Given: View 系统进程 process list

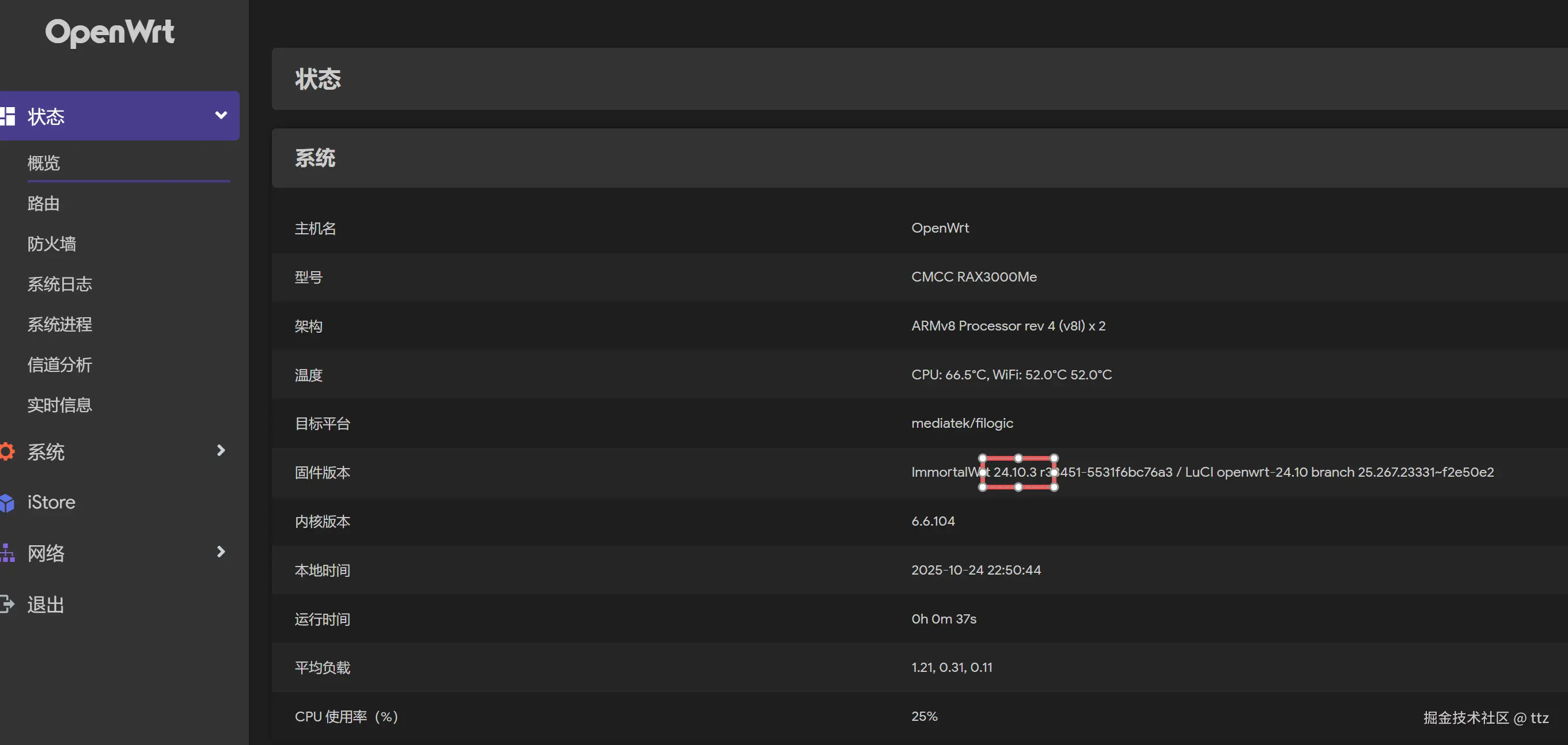Looking at the screenshot, I should [x=60, y=324].
